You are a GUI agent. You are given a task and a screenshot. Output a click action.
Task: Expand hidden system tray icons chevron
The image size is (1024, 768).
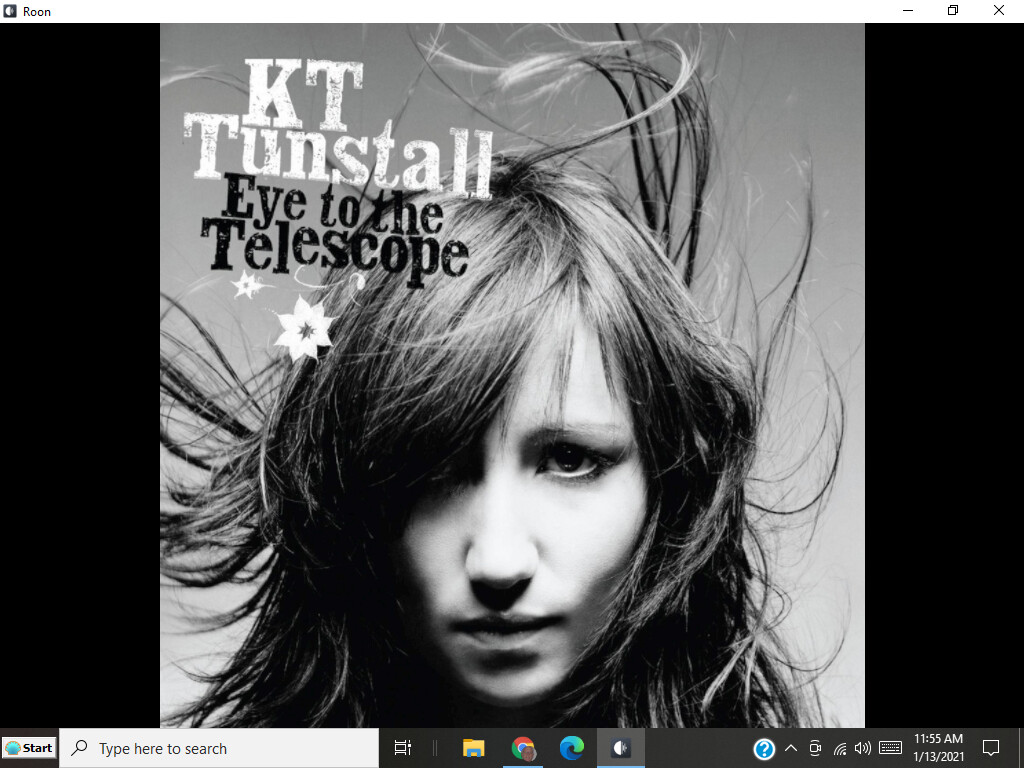[x=790, y=748]
